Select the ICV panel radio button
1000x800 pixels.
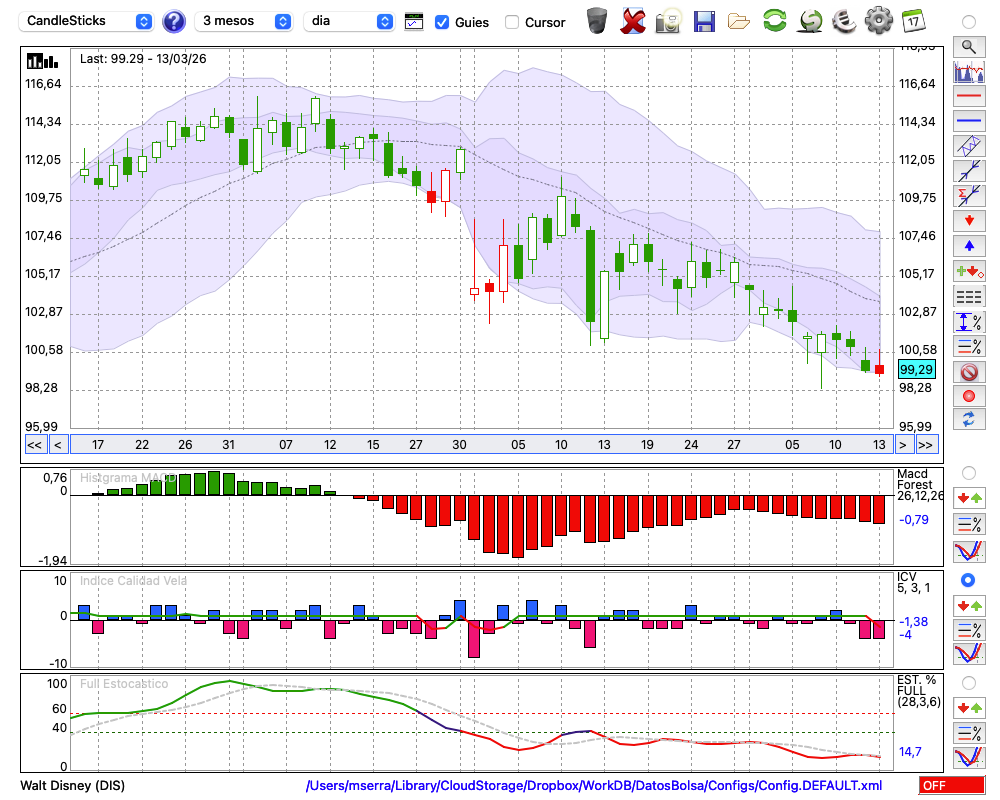coord(968,580)
